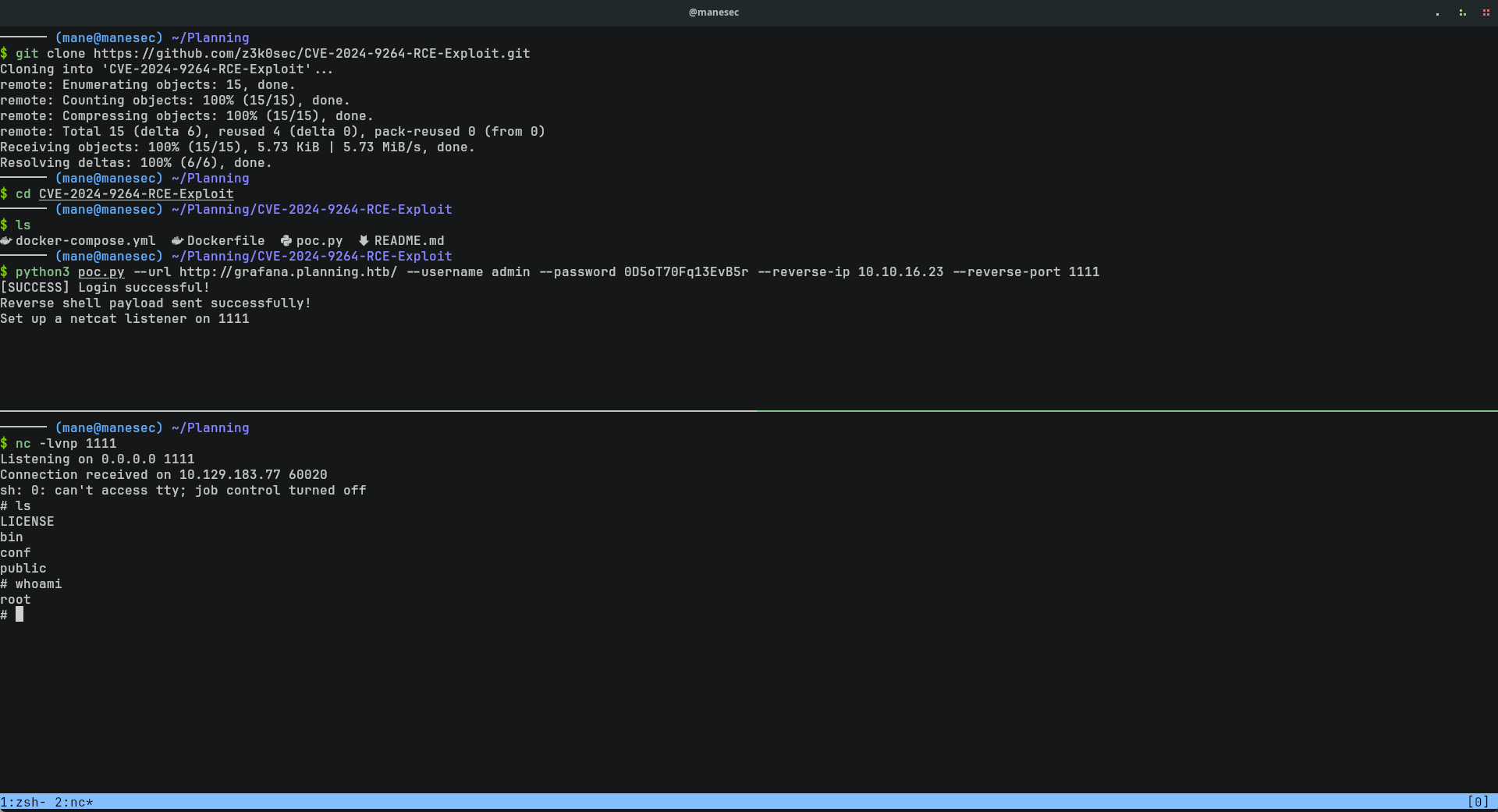This screenshot has width=1498, height=812.
Task: Click the 'root' output line
Action: tap(16, 599)
